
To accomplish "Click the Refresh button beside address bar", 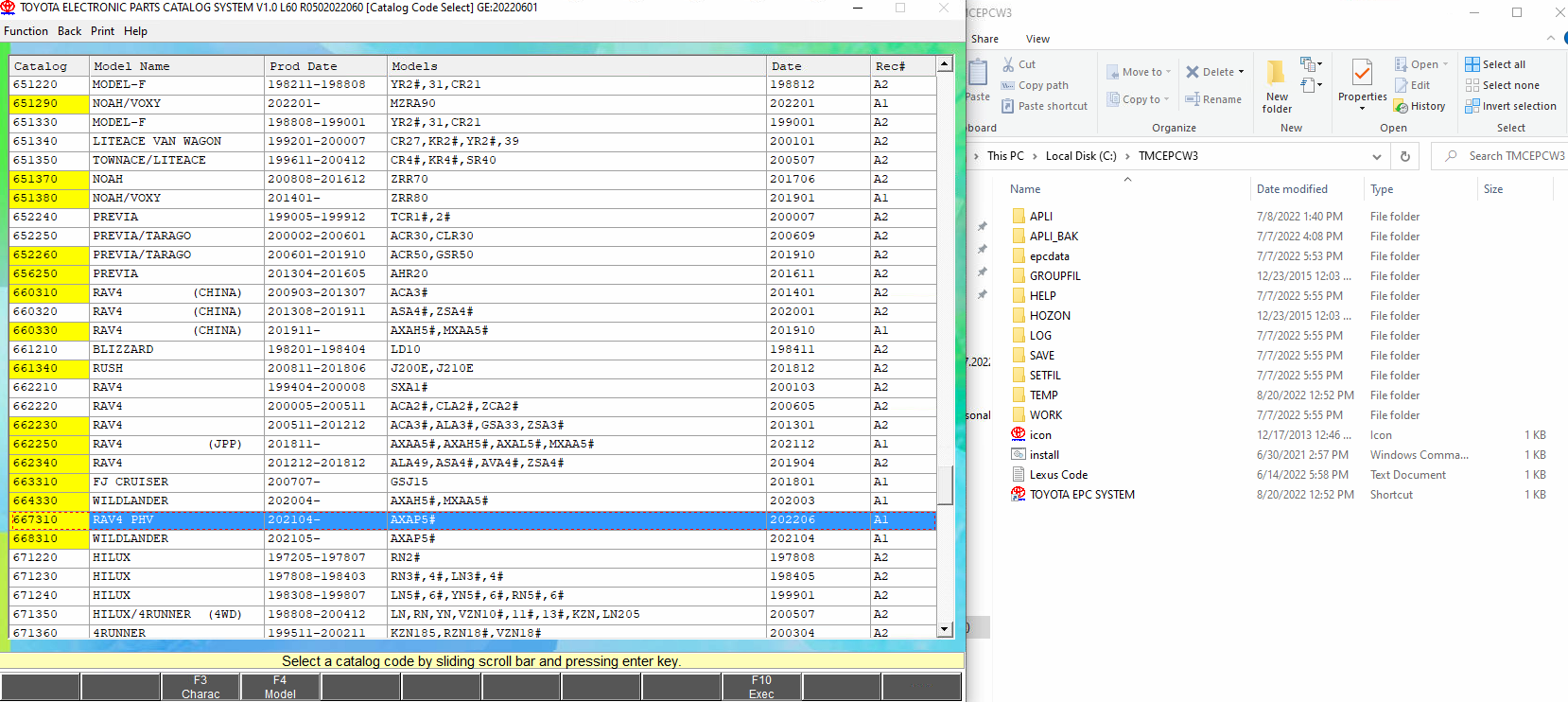I will (1405, 156).
